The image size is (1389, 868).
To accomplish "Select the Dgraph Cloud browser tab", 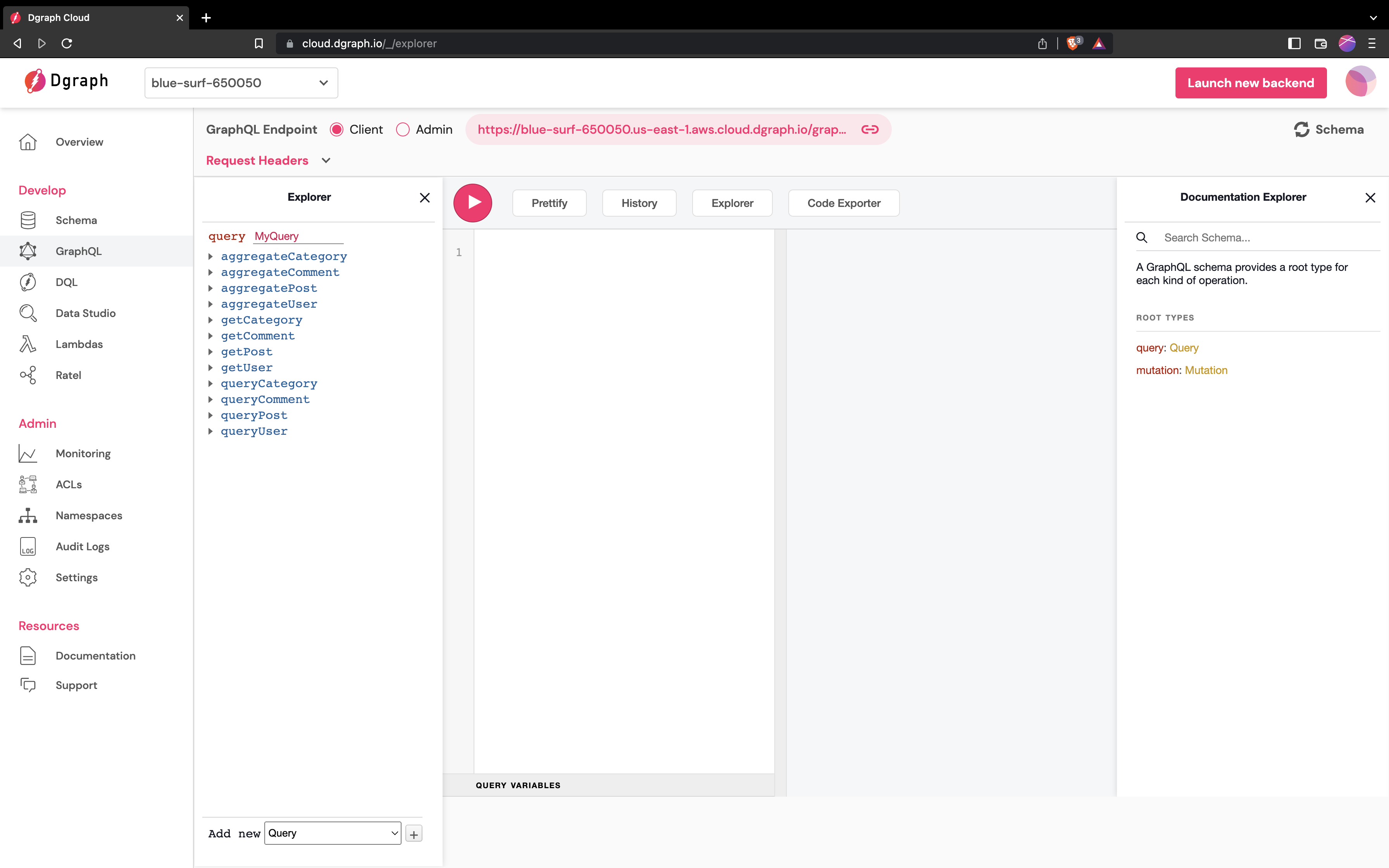I will (97, 18).
